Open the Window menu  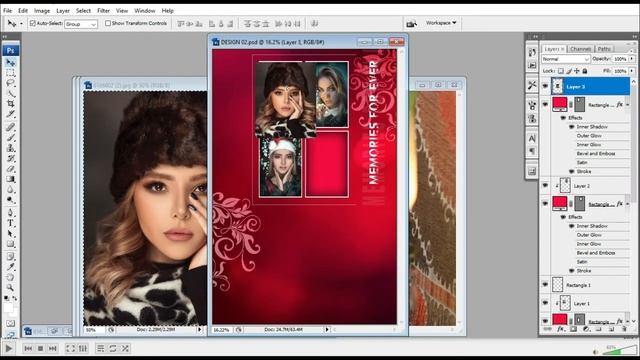tap(144, 11)
